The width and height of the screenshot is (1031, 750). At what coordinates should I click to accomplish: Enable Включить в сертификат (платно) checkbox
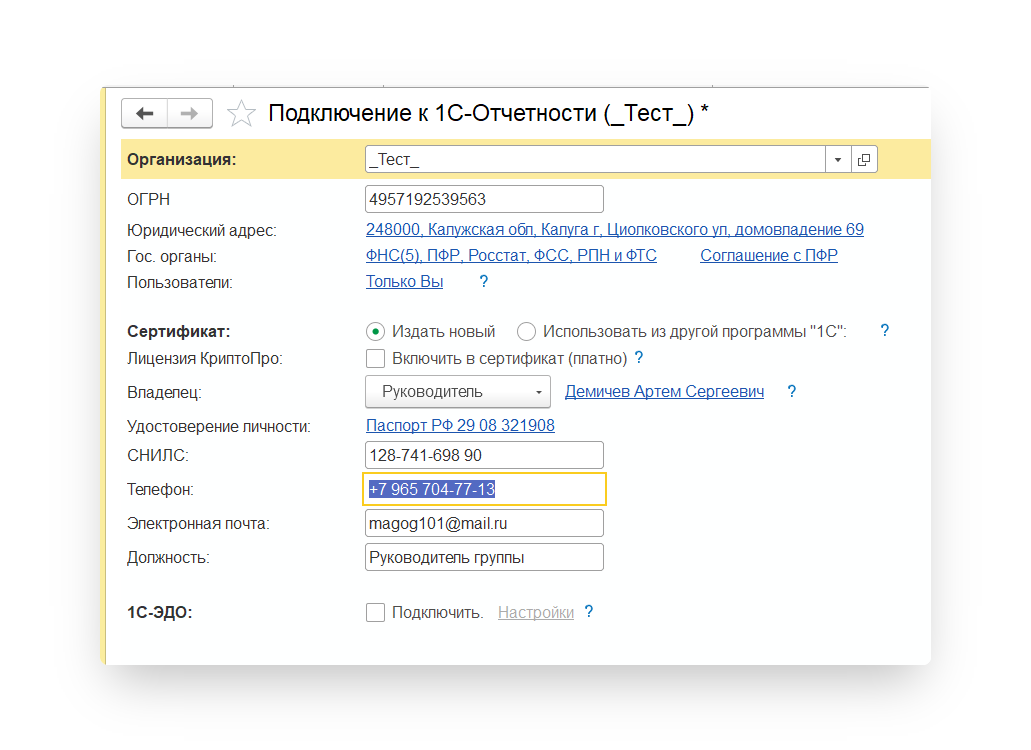coord(375,358)
